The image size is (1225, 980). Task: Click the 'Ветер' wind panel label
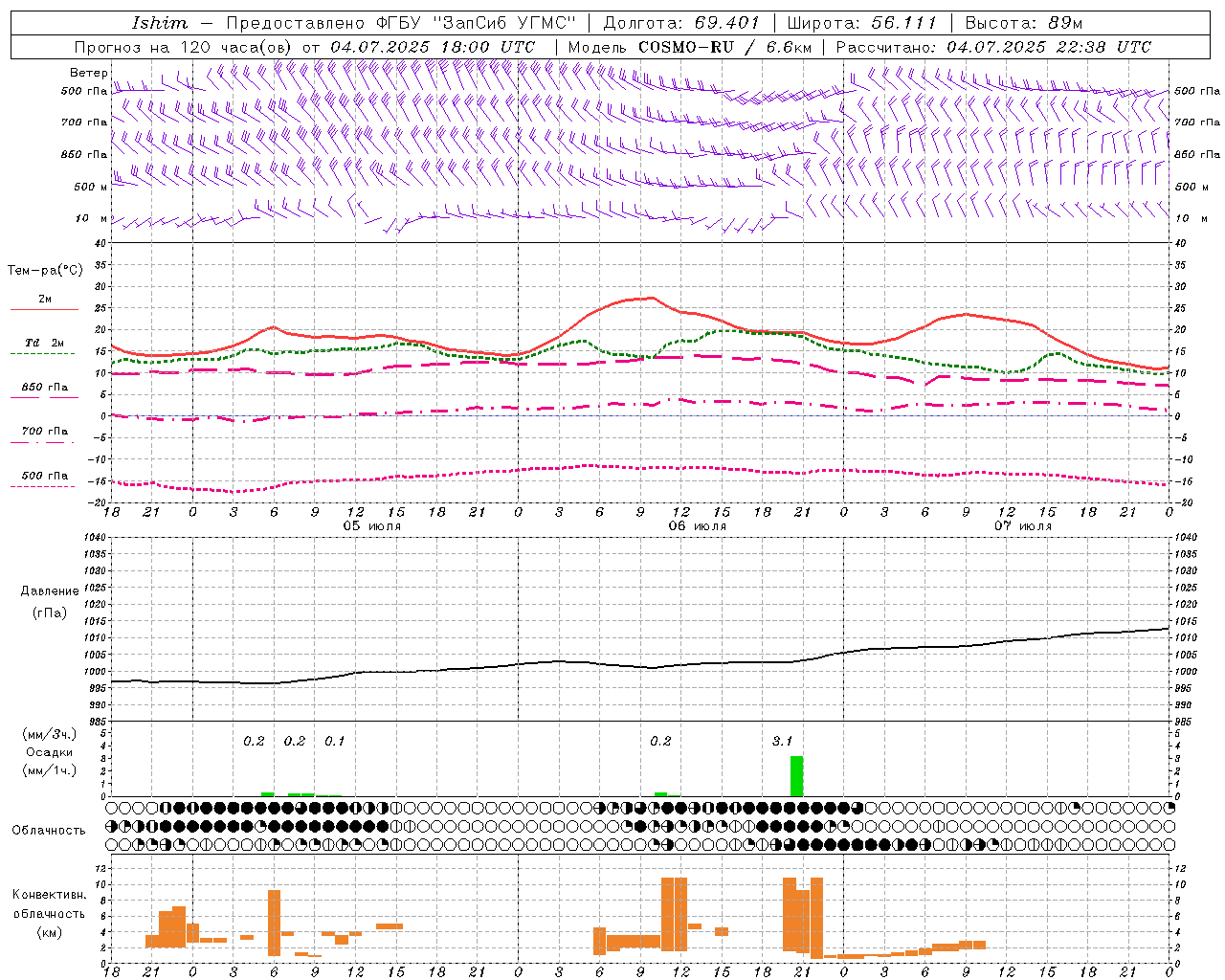coord(88,73)
